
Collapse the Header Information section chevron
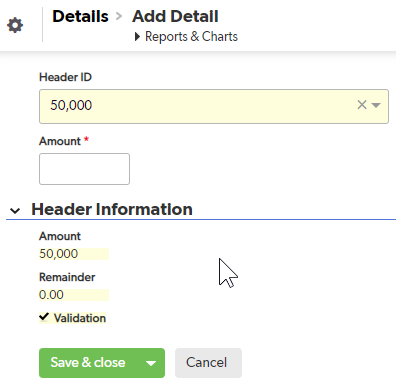click(x=15, y=211)
